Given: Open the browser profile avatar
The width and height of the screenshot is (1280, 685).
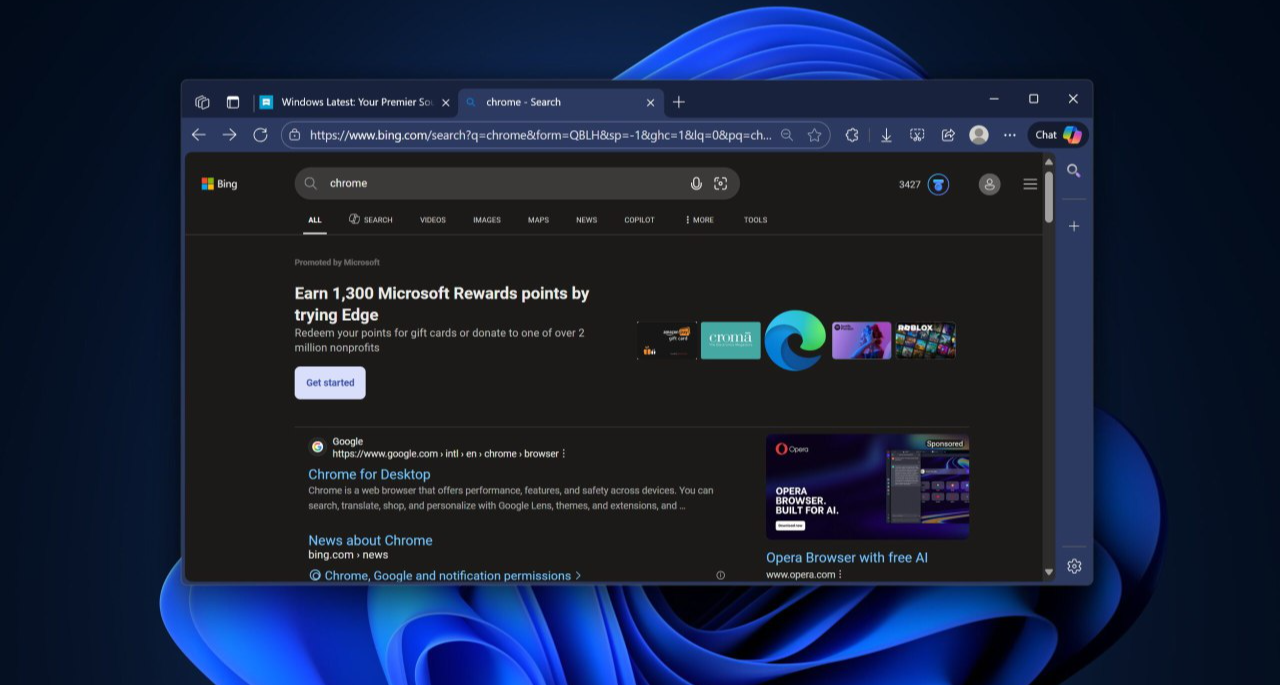Looking at the screenshot, I should [979, 134].
